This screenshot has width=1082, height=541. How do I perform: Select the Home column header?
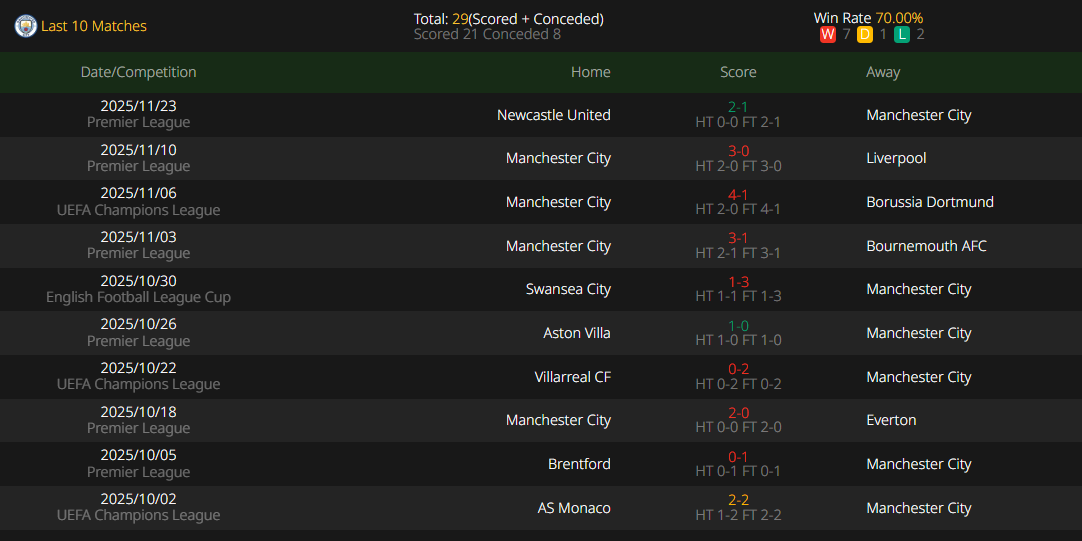pos(590,72)
